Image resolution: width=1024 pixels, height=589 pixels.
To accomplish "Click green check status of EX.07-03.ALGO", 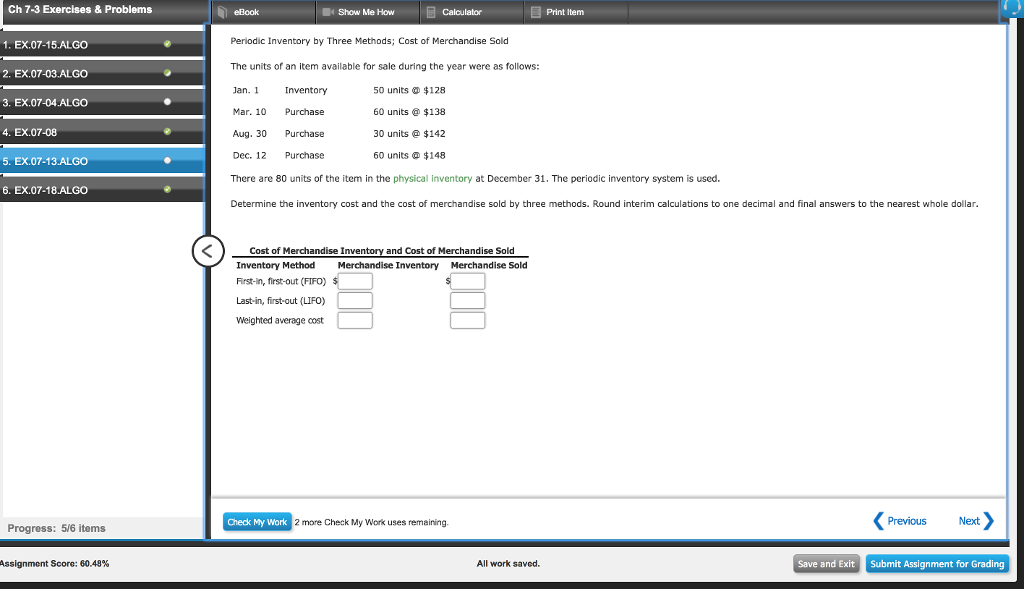I will point(168,72).
